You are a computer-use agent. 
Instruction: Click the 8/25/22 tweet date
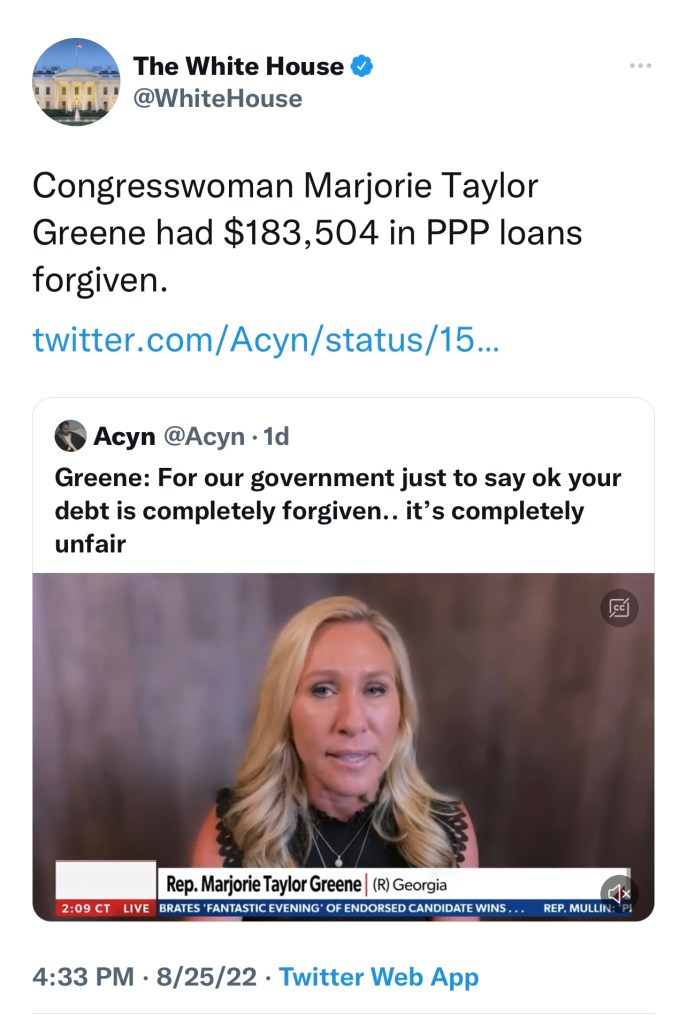pos(206,977)
